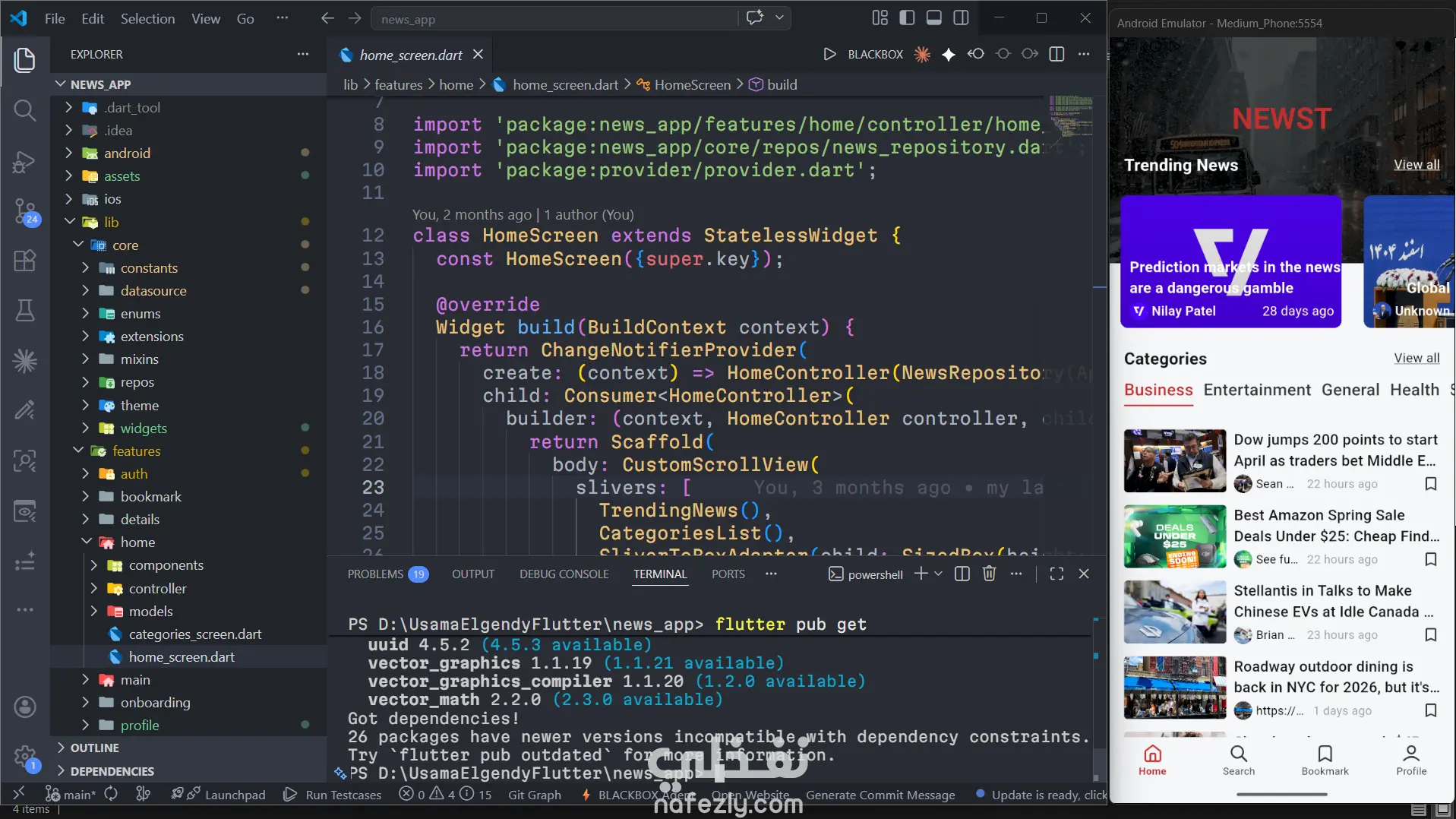Image resolution: width=1456 pixels, height=819 pixels.
Task: Select the Health category in the emulator
Action: (x=1414, y=390)
